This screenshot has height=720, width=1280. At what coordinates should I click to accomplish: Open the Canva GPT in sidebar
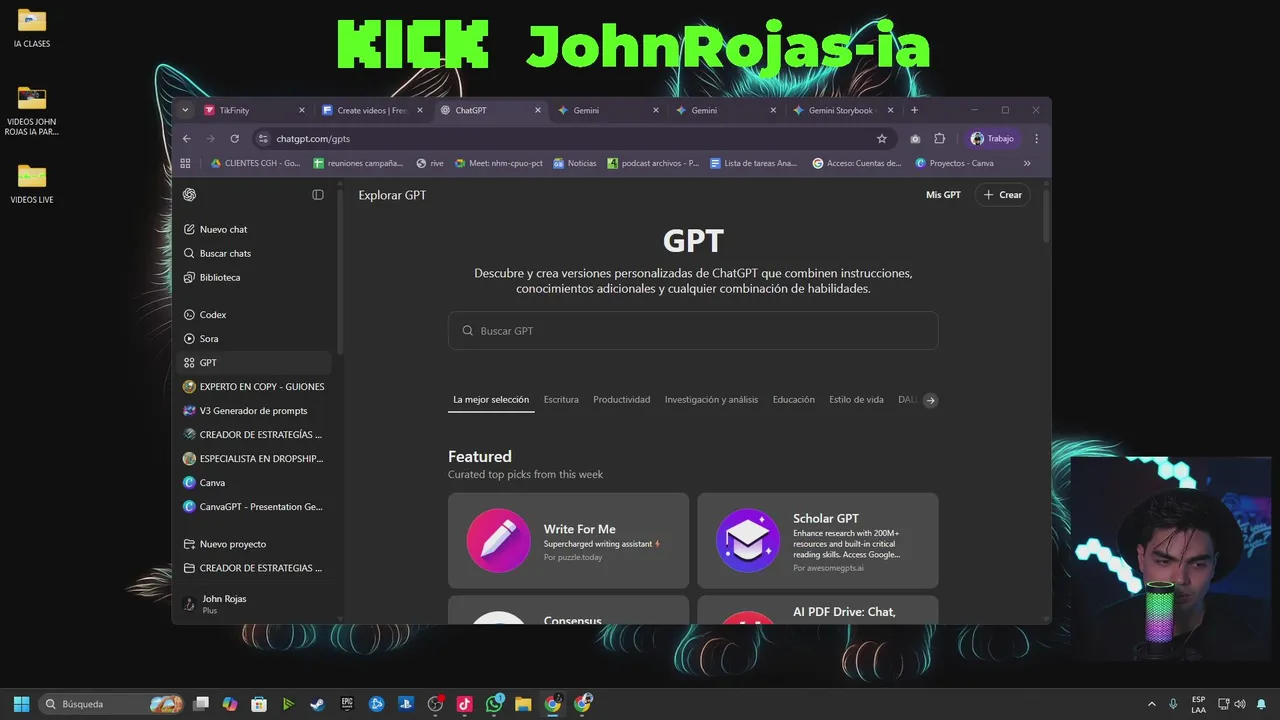point(254,483)
